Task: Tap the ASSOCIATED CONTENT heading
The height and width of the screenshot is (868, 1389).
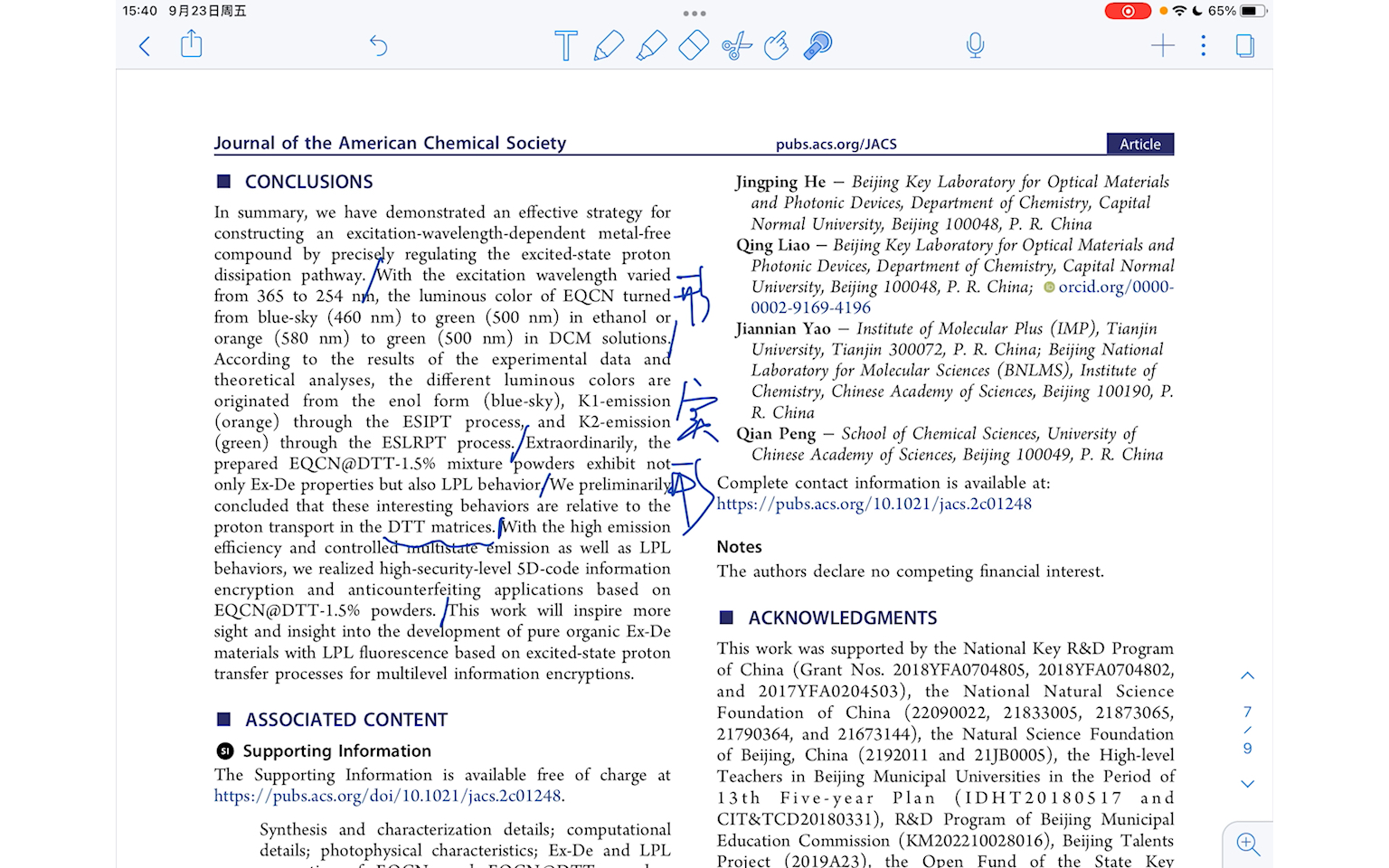Action: click(x=346, y=720)
